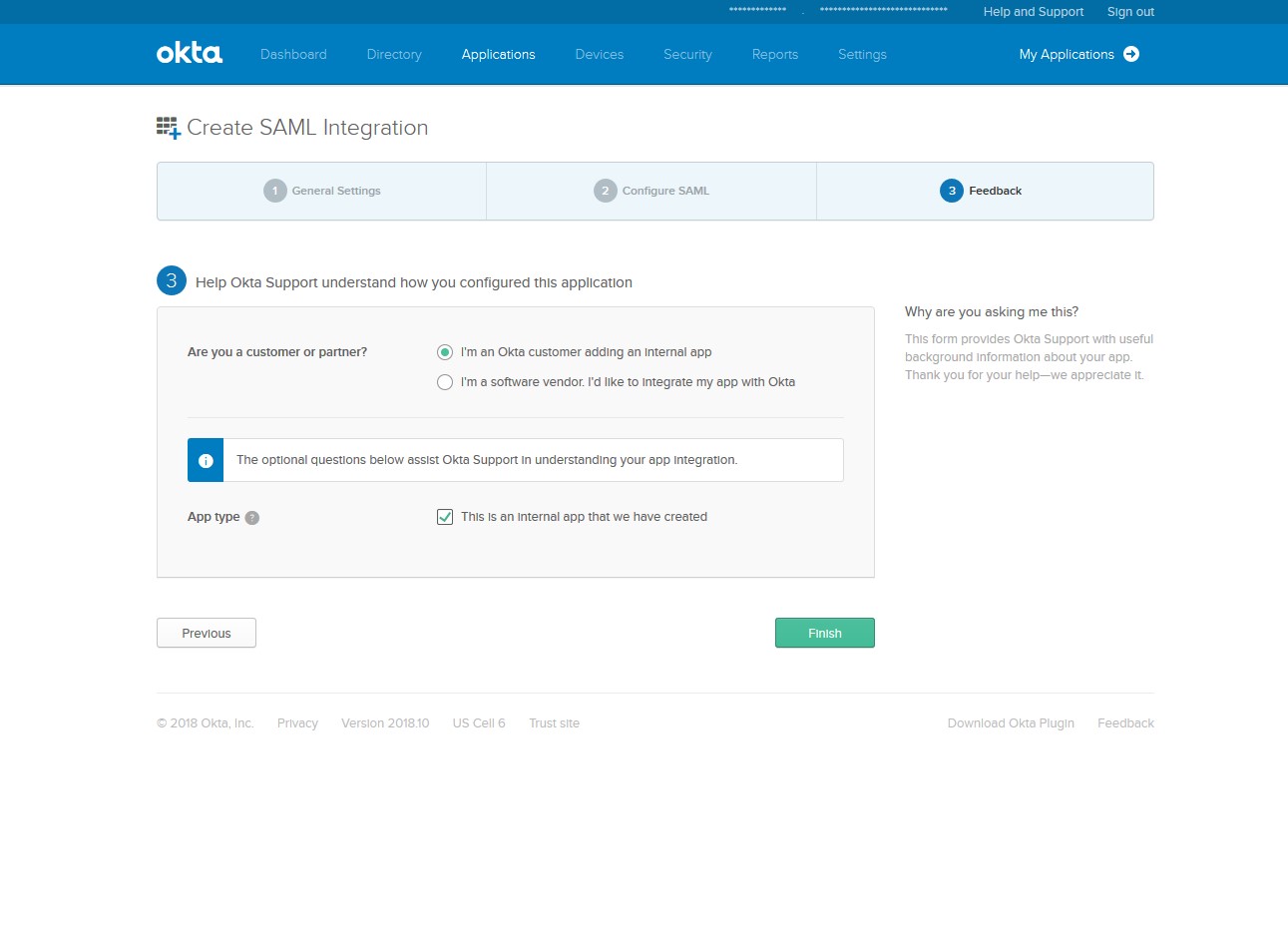Click the blue info icon in notice

pyautogui.click(x=206, y=460)
